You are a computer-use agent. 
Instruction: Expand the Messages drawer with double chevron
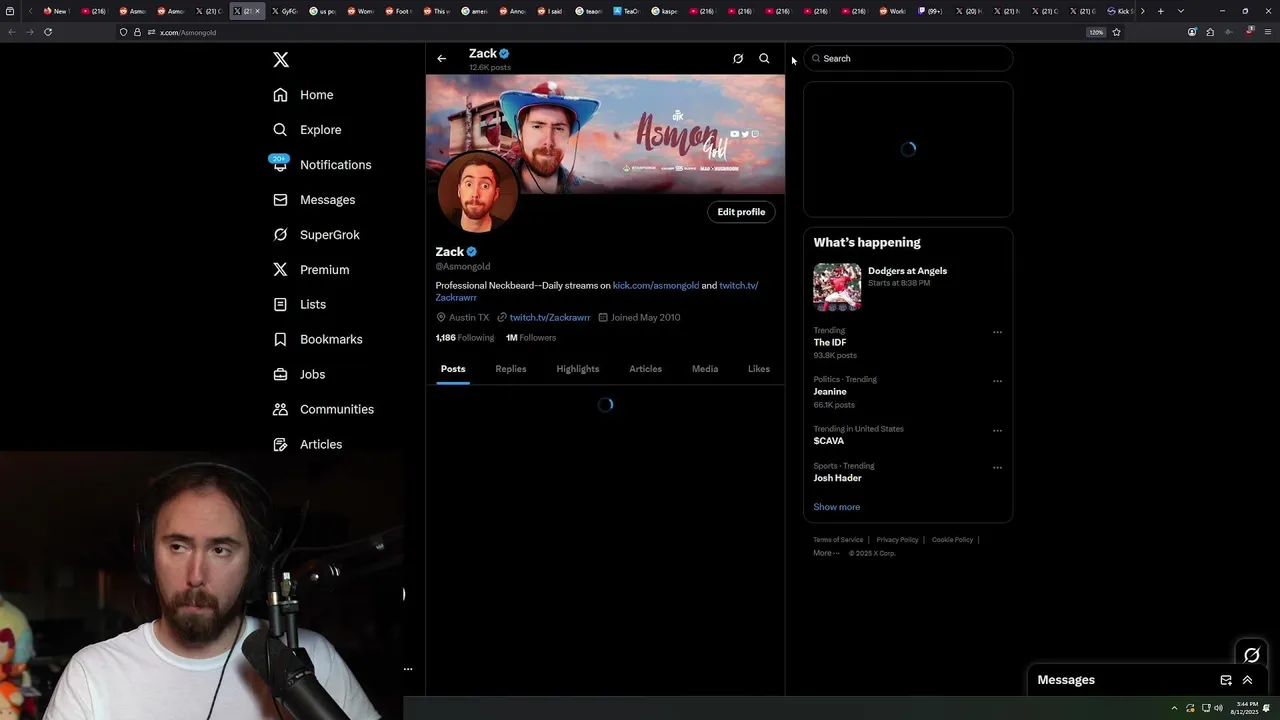click(1247, 680)
